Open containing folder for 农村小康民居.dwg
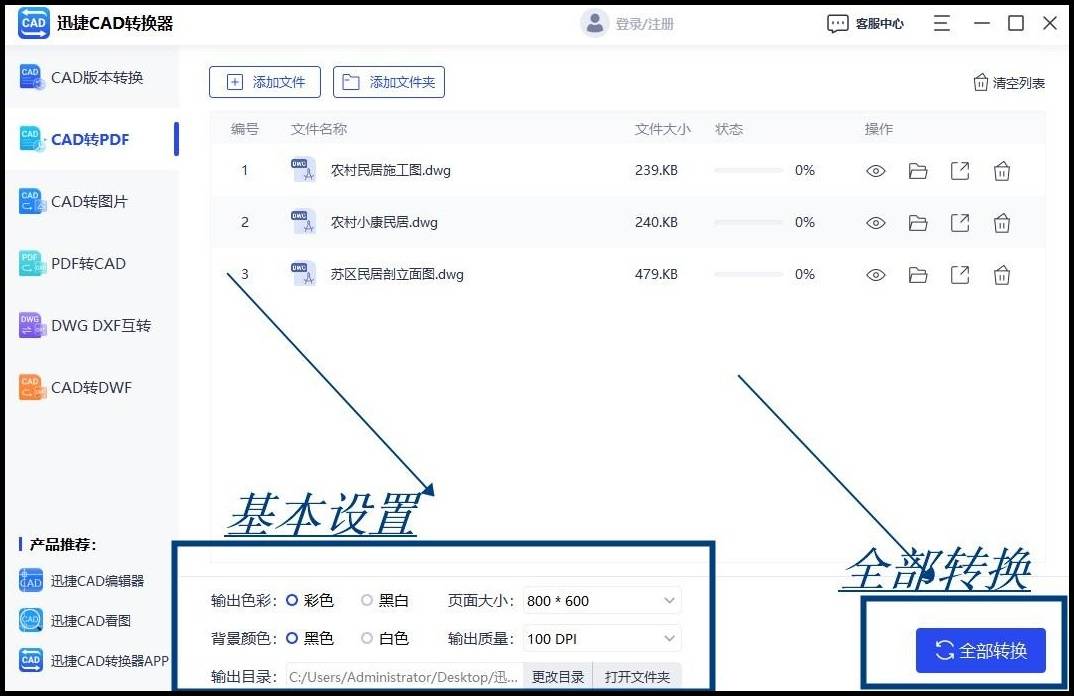Image resolution: width=1074 pixels, height=696 pixels. click(917, 222)
